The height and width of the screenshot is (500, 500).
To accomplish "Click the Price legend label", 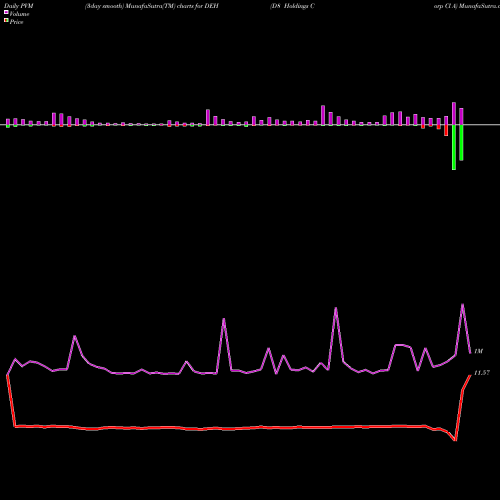I will coord(16,22).
